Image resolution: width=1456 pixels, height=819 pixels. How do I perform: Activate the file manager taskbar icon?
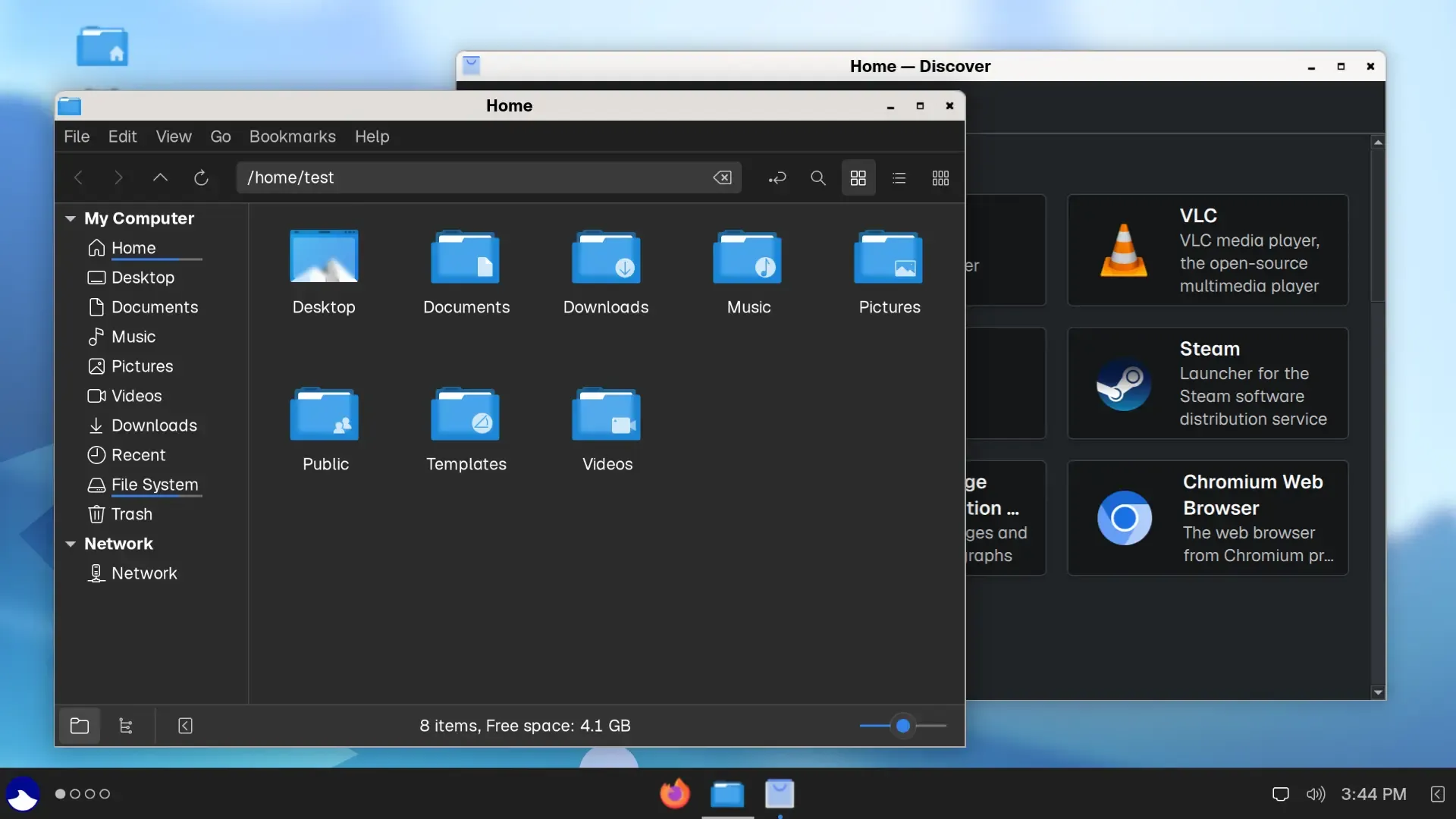(x=727, y=794)
